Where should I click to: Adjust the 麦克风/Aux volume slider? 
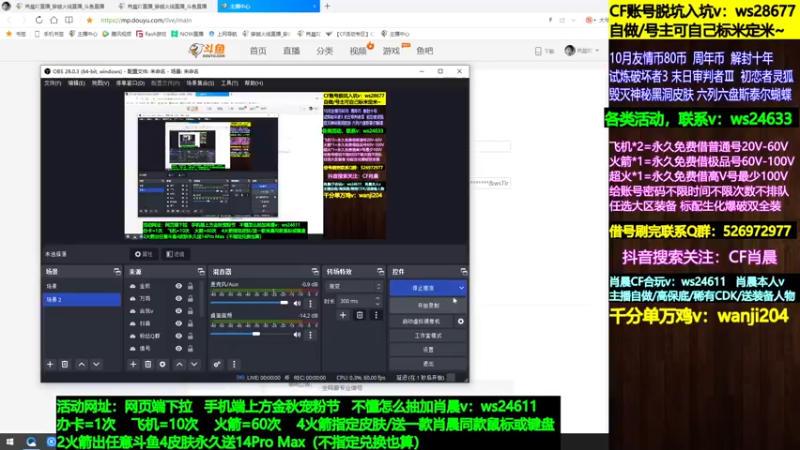coord(249,303)
